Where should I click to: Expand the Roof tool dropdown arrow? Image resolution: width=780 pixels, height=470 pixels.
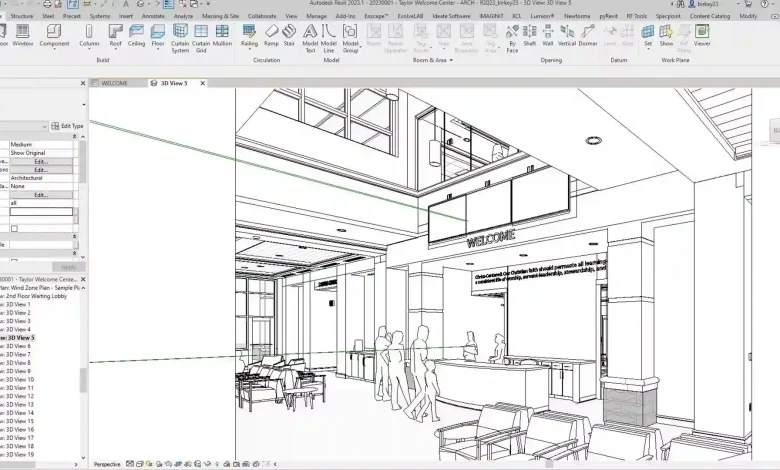click(x=115, y=50)
